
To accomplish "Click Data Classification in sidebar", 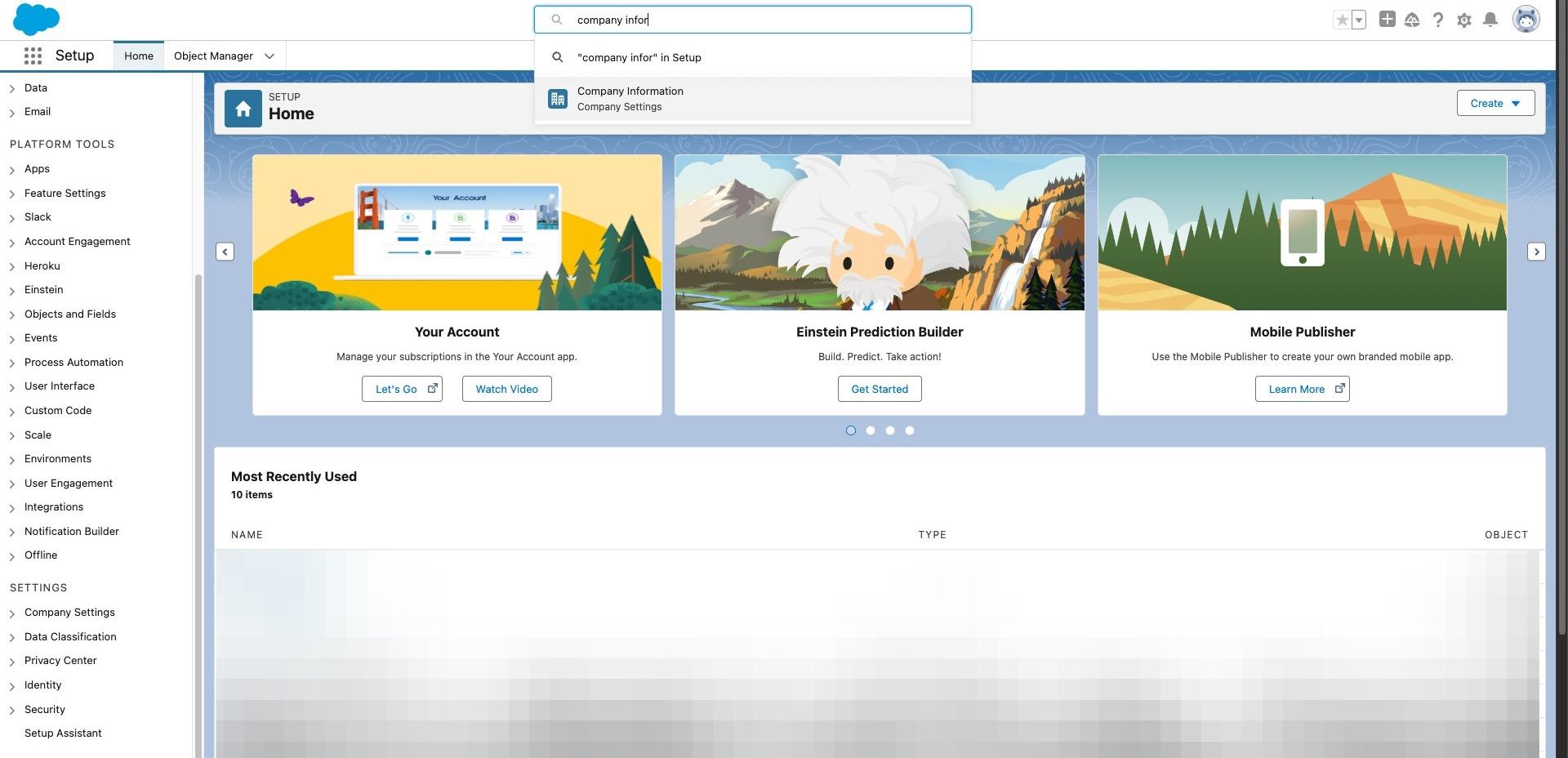I will point(70,636).
